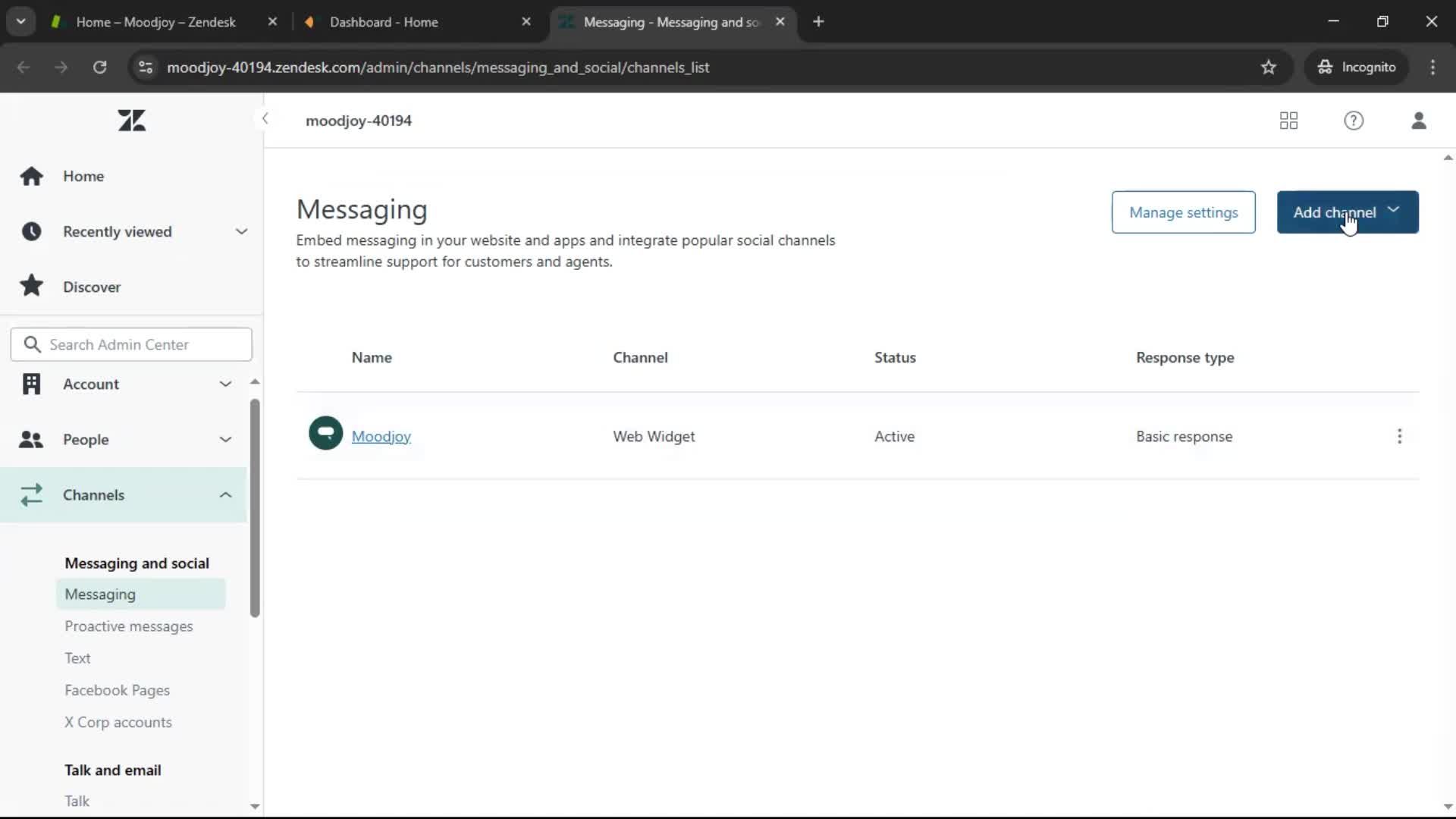Screen dimensions: 1456x819
Task: Click the Status column header
Action: coord(895,357)
